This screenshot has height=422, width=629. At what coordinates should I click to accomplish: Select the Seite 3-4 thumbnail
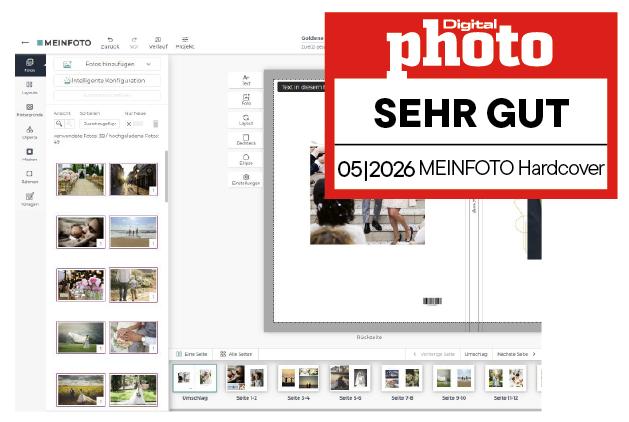(x=298, y=377)
